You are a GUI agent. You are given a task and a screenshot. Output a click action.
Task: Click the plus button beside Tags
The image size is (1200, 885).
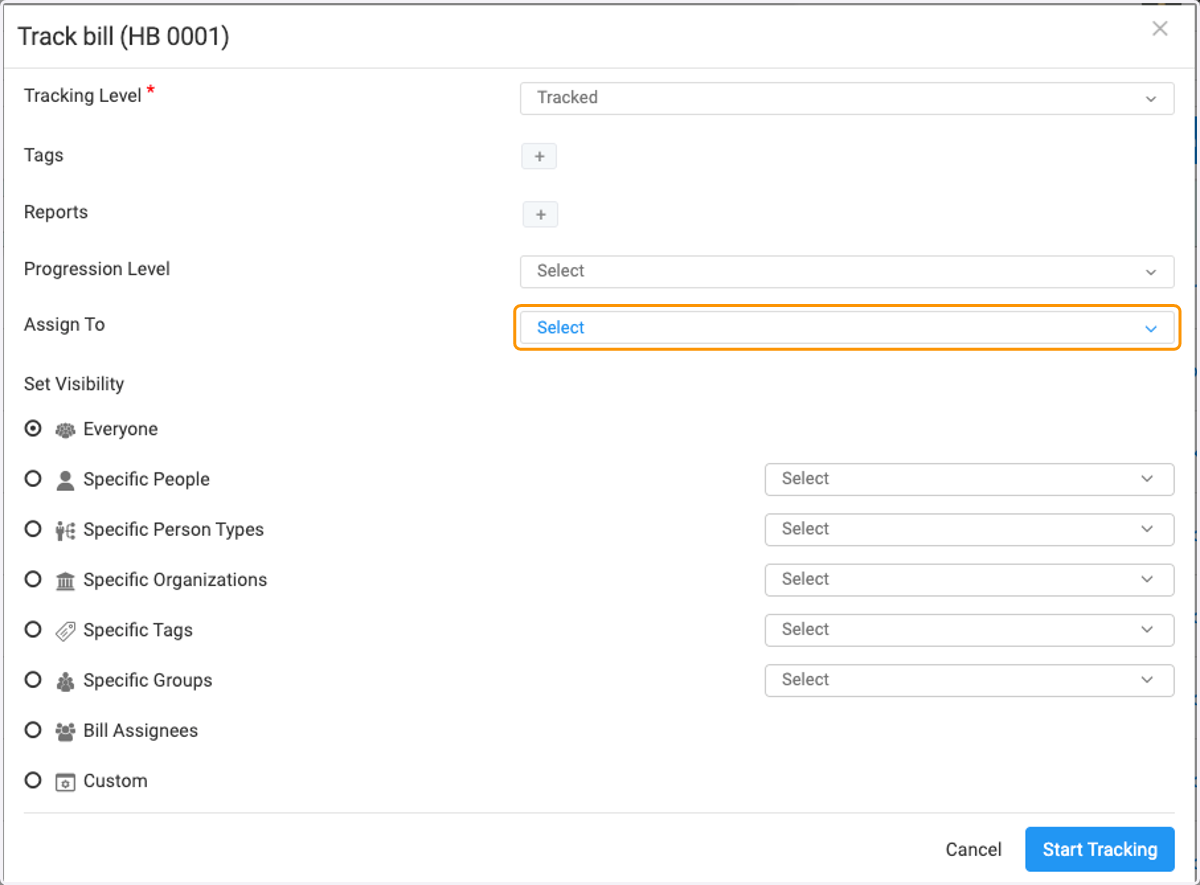click(539, 156)
